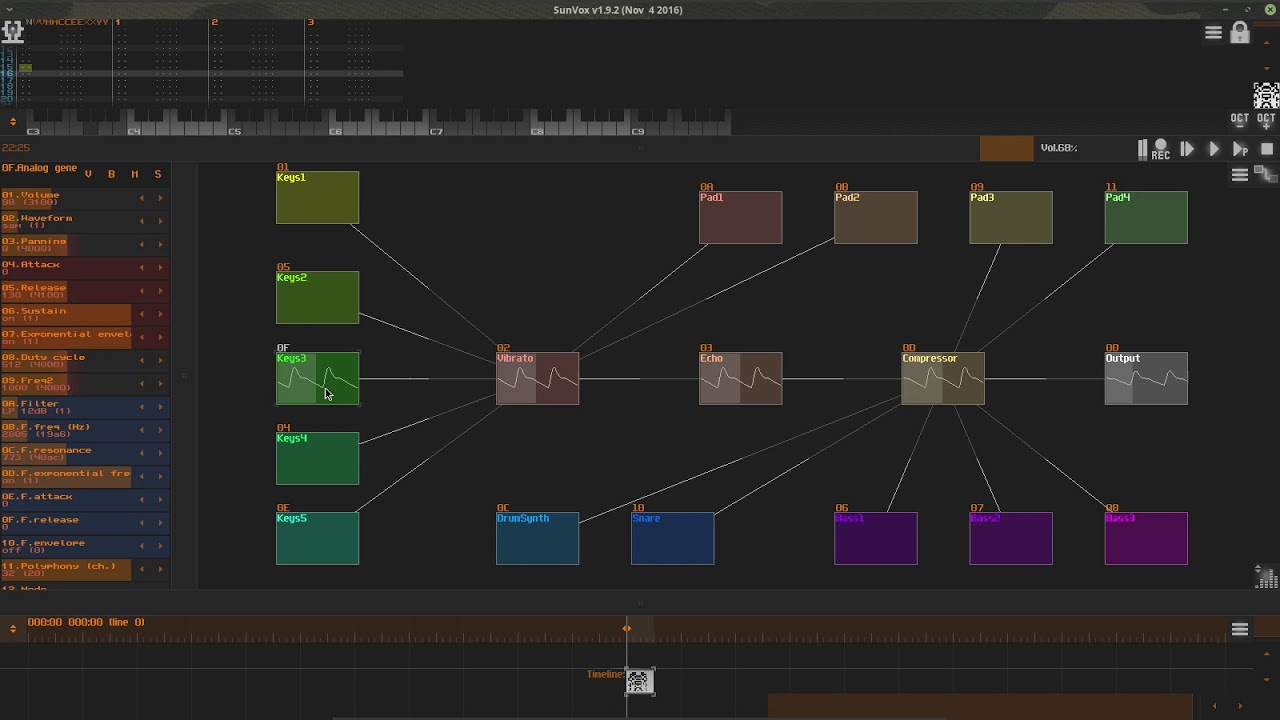The image size is (1280, 720).
Task: Select the Pad4 module
Action: pyautogui.click(x=1146, y=217)
